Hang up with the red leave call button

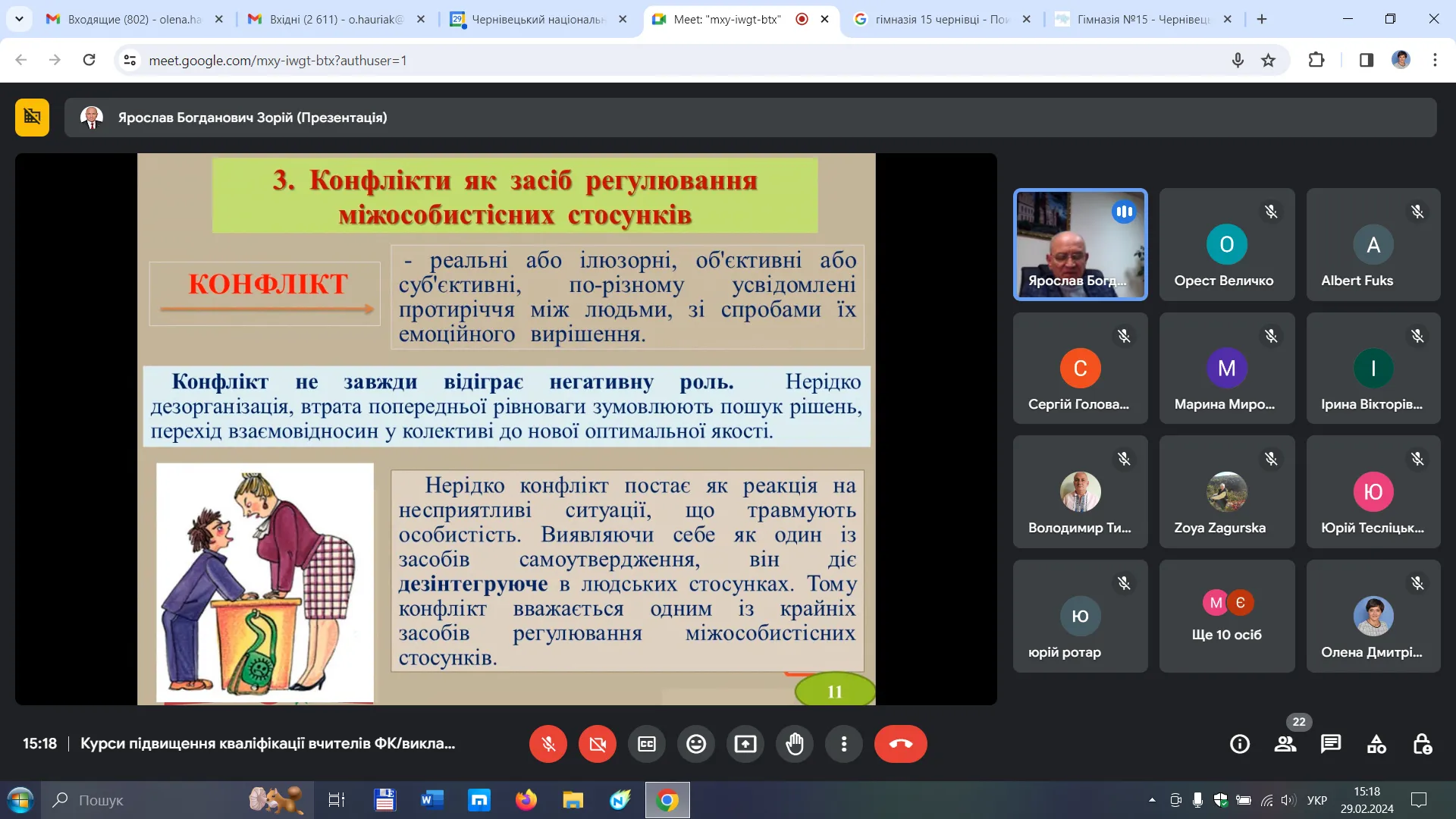click(901, 744)
